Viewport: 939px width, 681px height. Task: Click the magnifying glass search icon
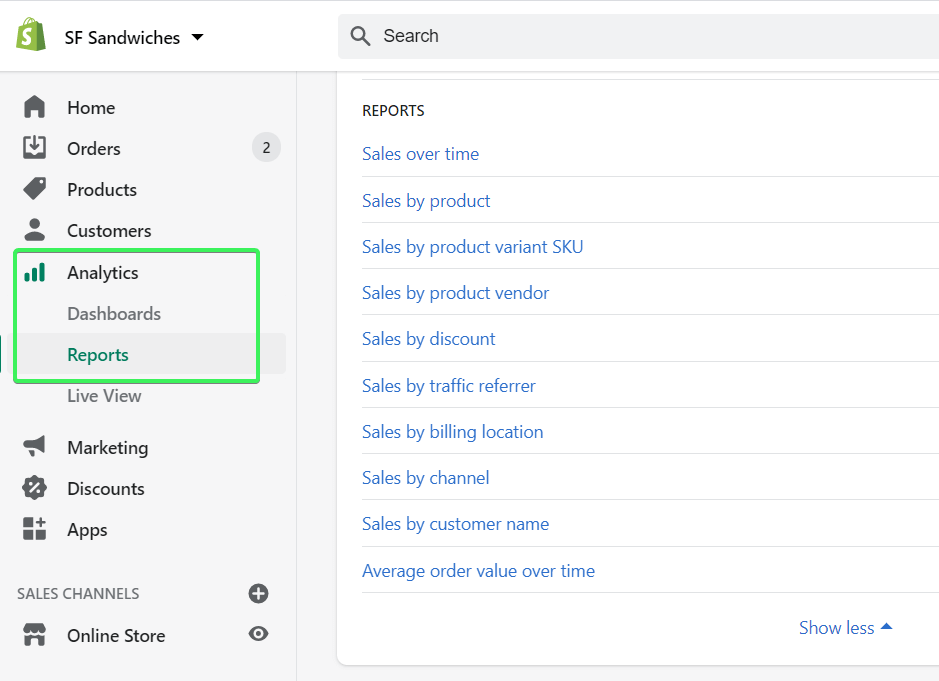[x=360, y=36]
